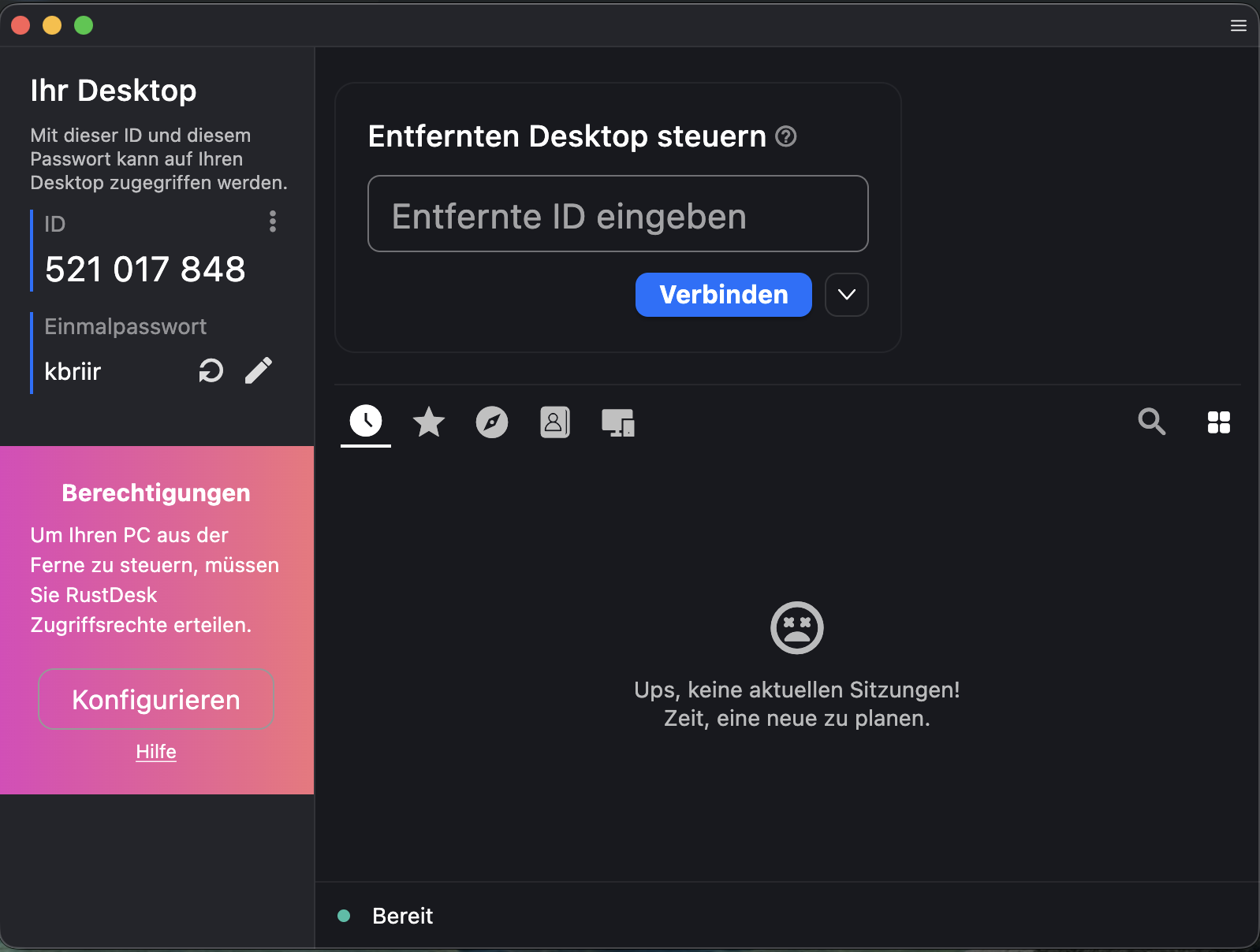Close the RustDesk window
The image size is (1260, 952).
click(21, 25)
